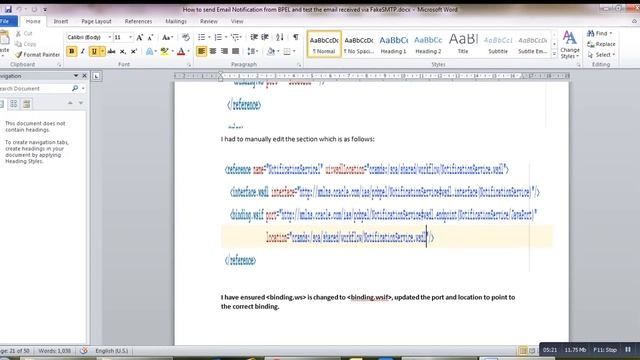Open Change Case dropdown
This screenshot has width=640, height=360.
click(167, 38)
